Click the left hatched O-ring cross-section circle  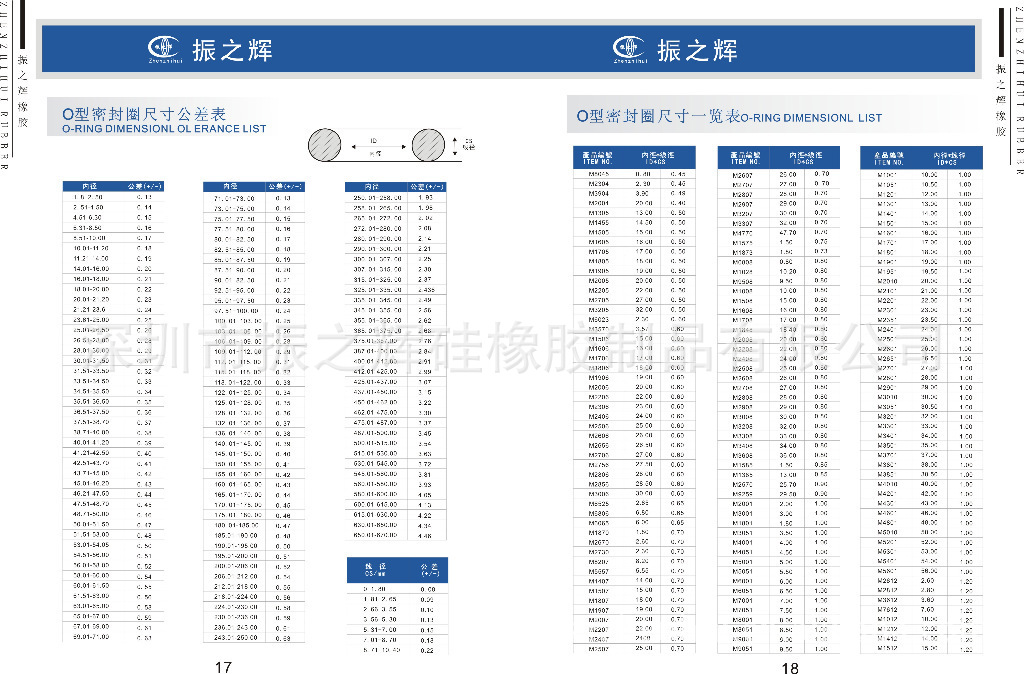(330, 144)
